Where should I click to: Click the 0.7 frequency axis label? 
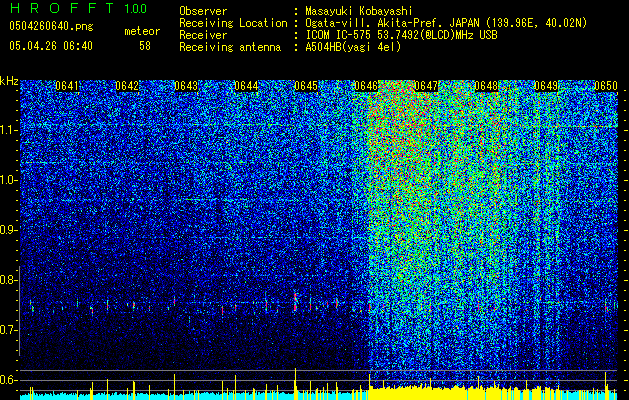[x=9, y=330]
